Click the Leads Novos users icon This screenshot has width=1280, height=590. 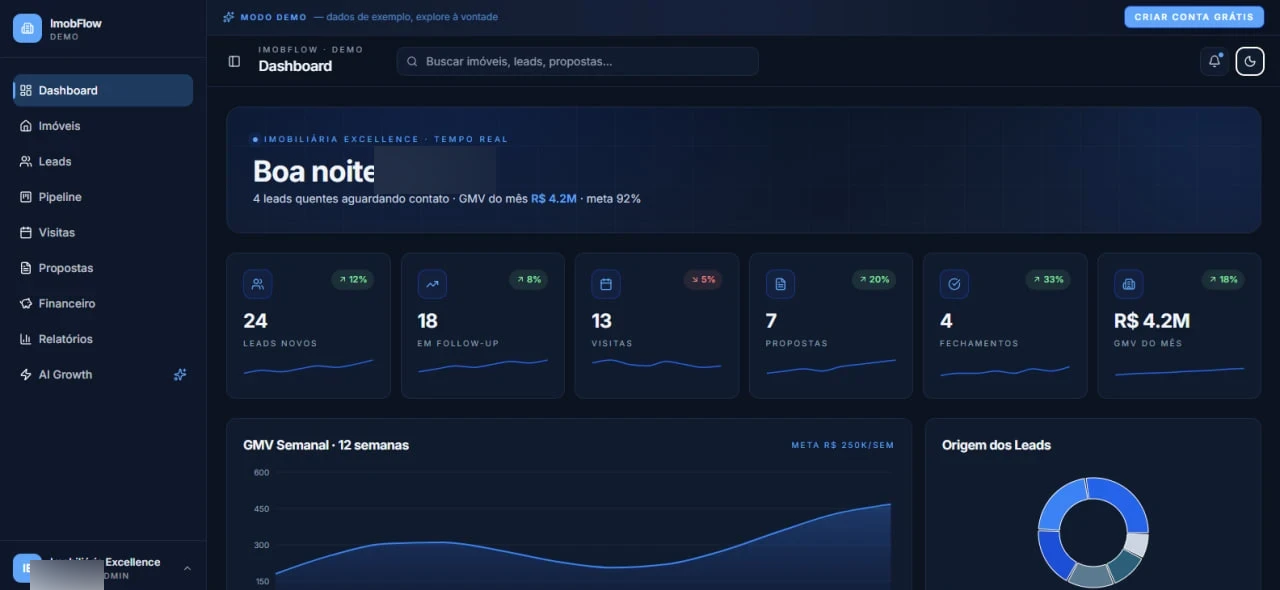(x=258, y=284)
